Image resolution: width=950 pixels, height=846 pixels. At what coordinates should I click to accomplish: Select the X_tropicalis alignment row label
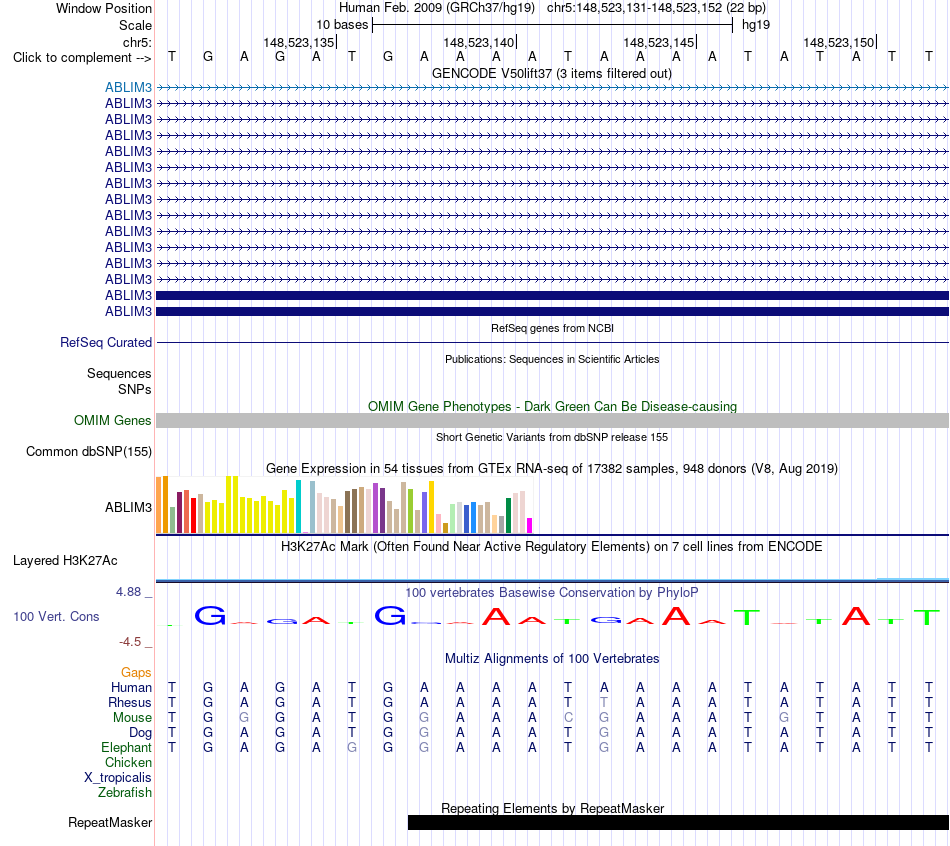coord(118,778)
